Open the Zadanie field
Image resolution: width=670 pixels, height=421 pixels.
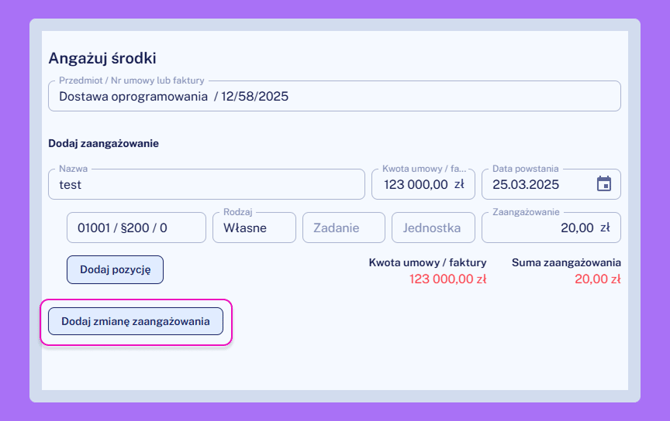[343, 228]
